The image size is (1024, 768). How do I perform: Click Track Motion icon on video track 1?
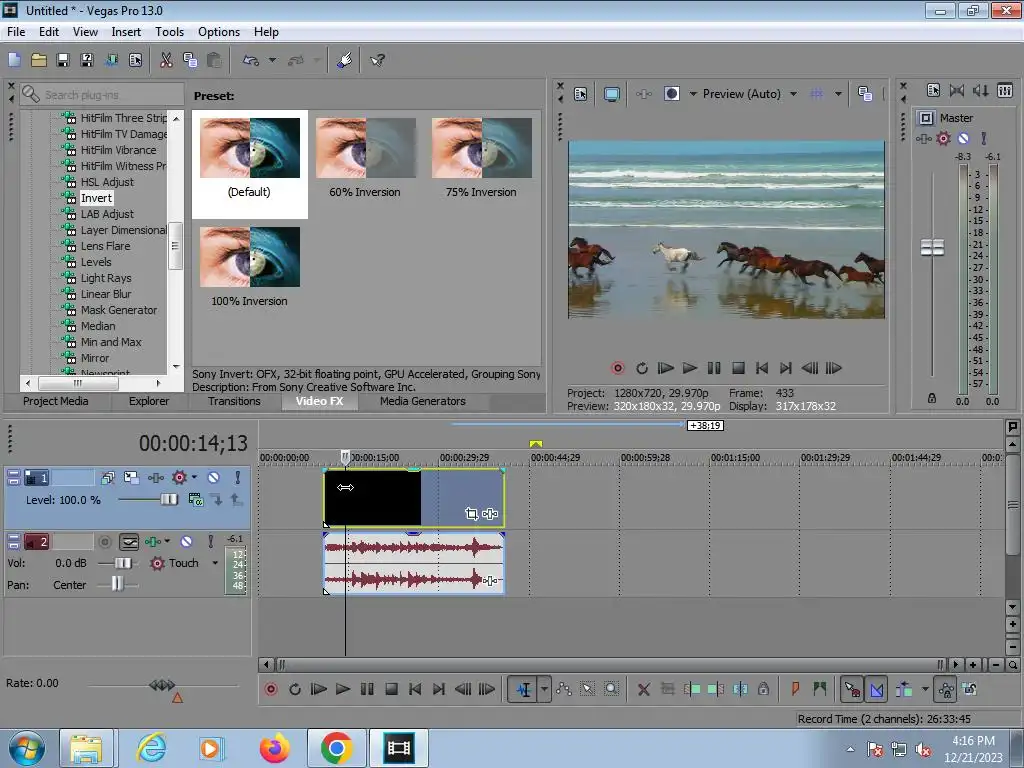tap(131, 478)
